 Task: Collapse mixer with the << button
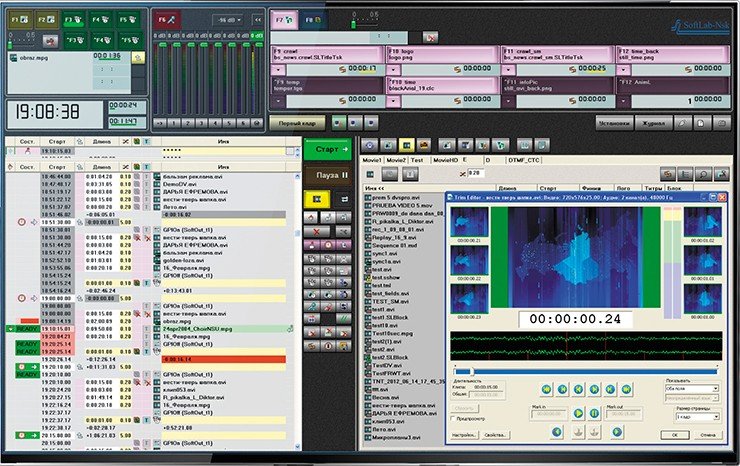click(x=257, y=20)
